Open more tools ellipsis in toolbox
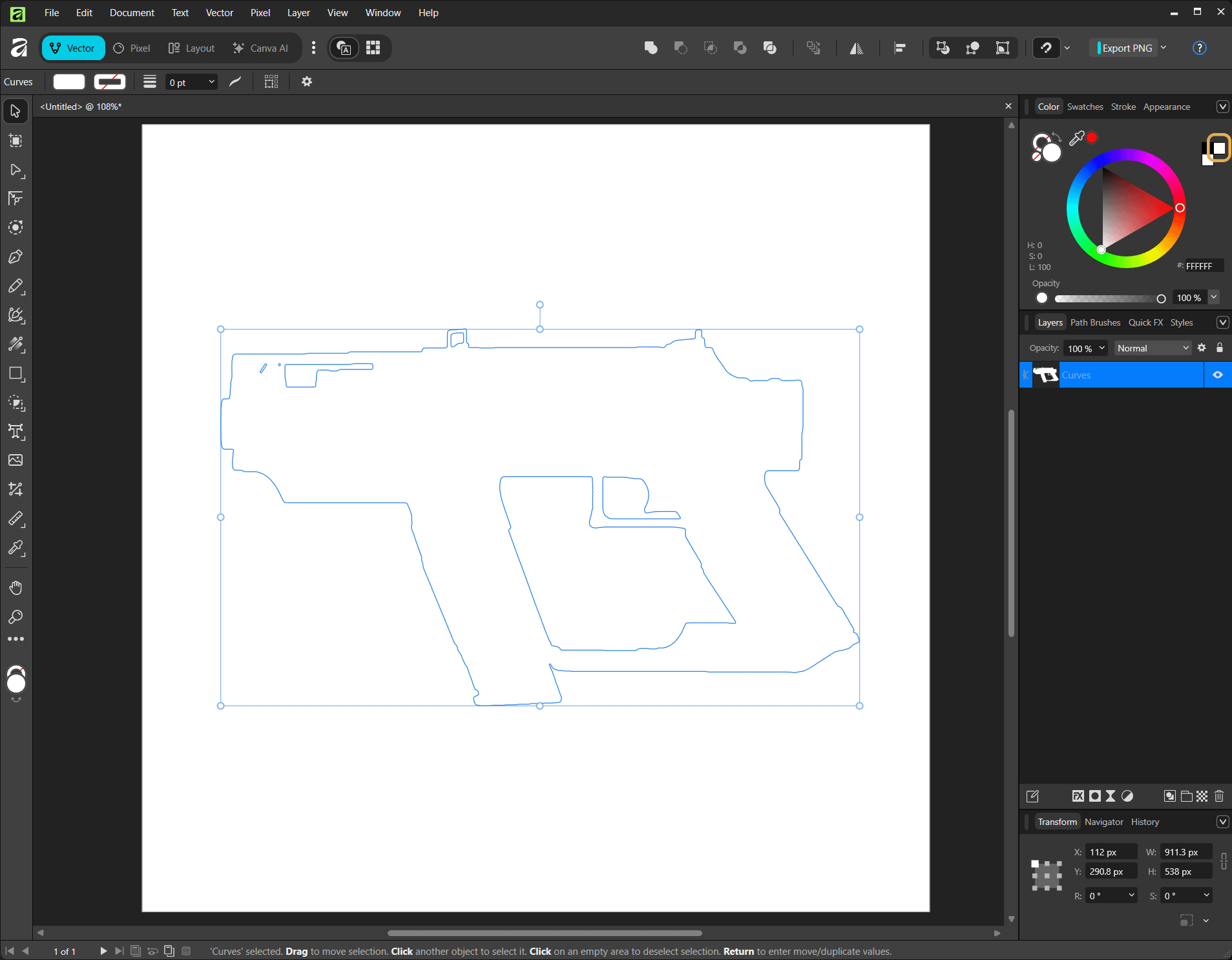The image size is (1232, 960). coord(16,639)
